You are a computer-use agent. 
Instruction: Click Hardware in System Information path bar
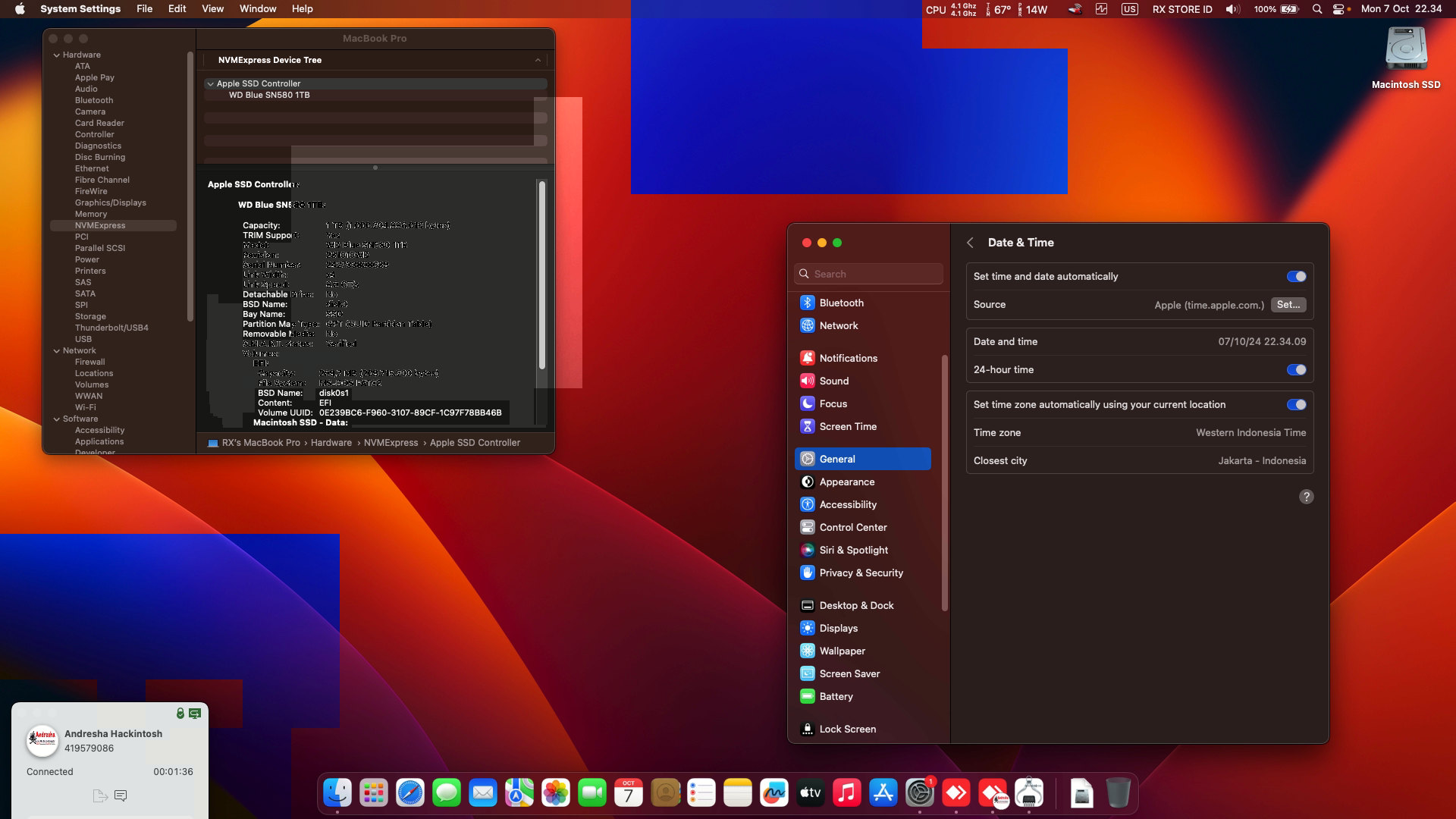(x=331, y=443)
